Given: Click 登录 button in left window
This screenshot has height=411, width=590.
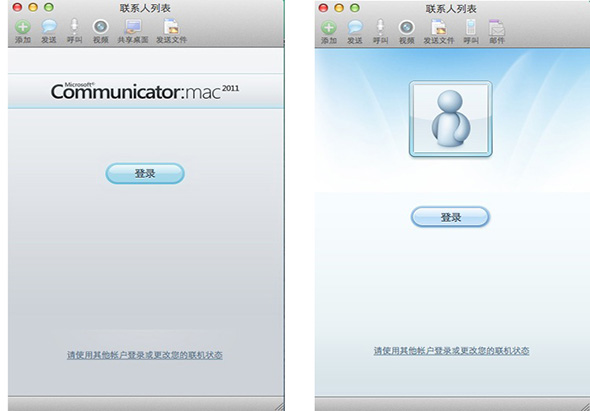Looking at the screenshot, I should click(x=145, y=174).
